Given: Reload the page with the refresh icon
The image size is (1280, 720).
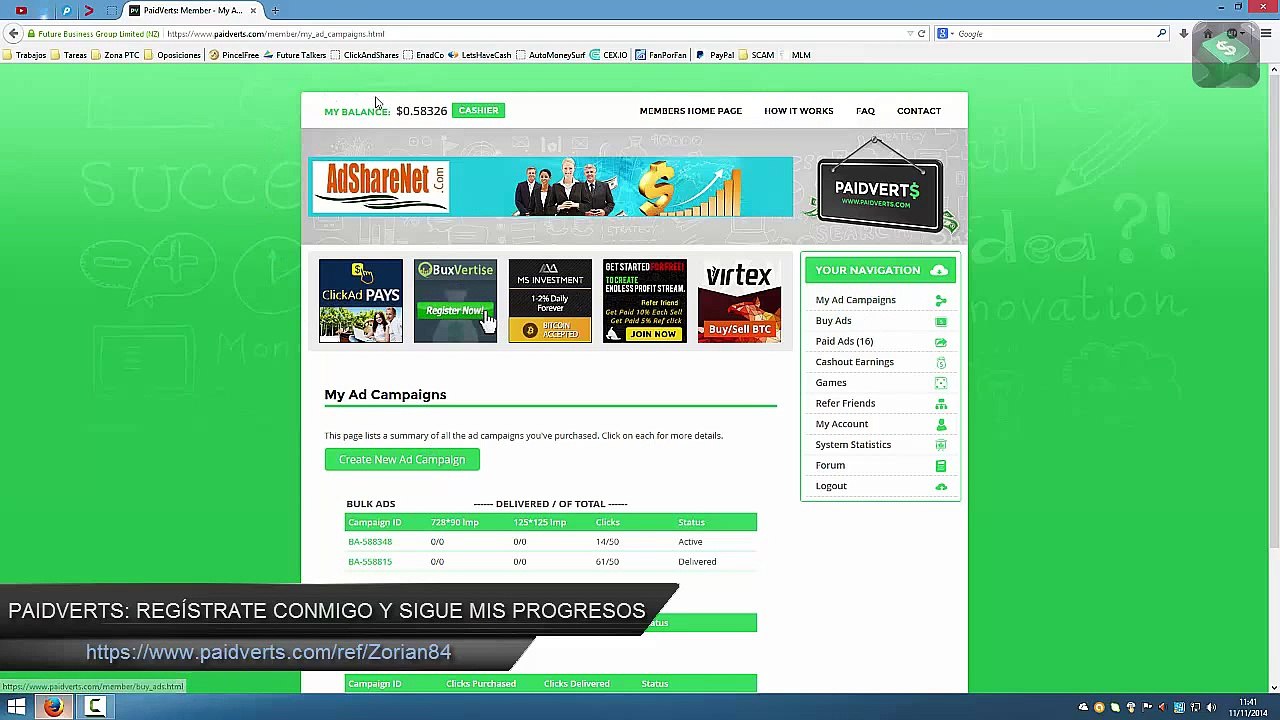Looking at the screenshot, I should pyautogui.click(x=922, y=34).
